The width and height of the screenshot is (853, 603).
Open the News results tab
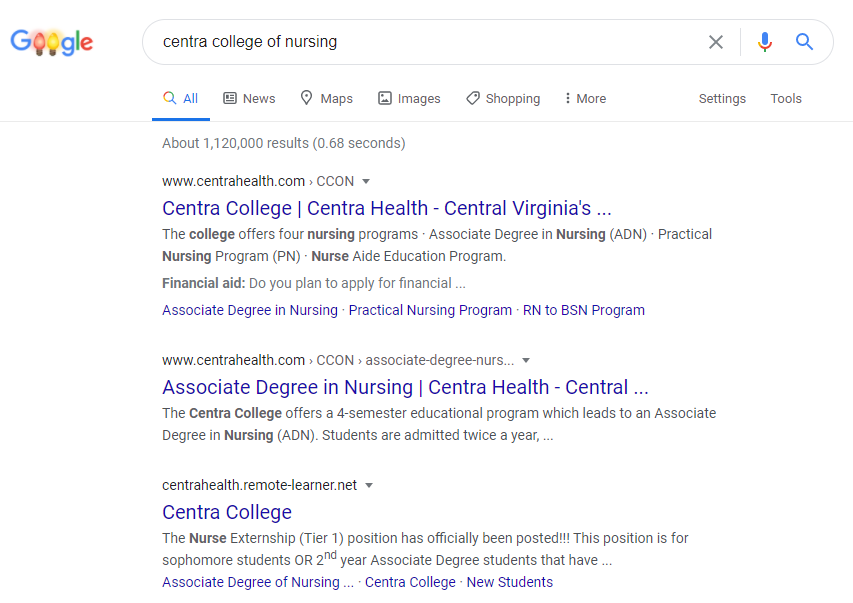click(x=249, y=98)
